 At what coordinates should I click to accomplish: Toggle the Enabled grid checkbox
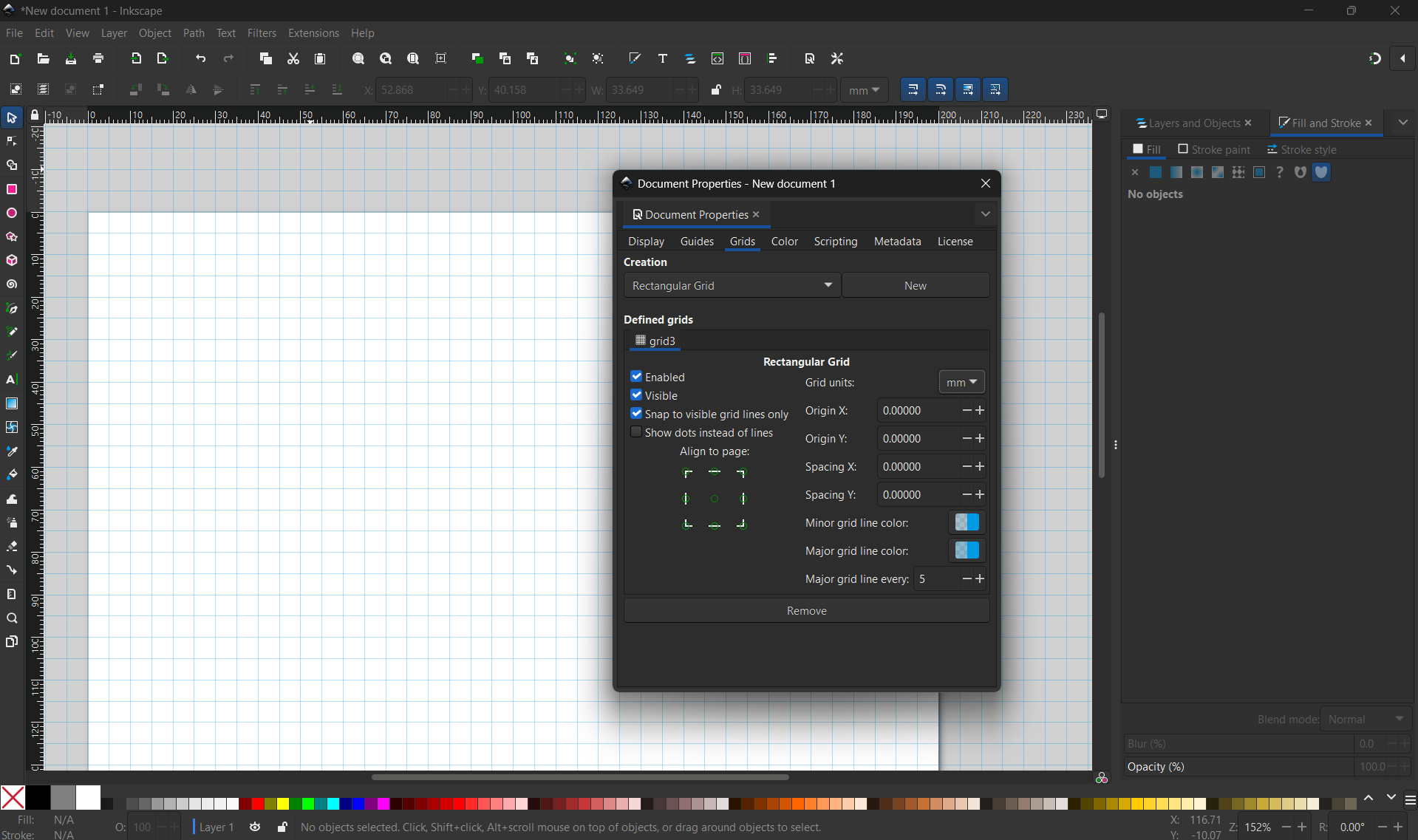[636, 377]
